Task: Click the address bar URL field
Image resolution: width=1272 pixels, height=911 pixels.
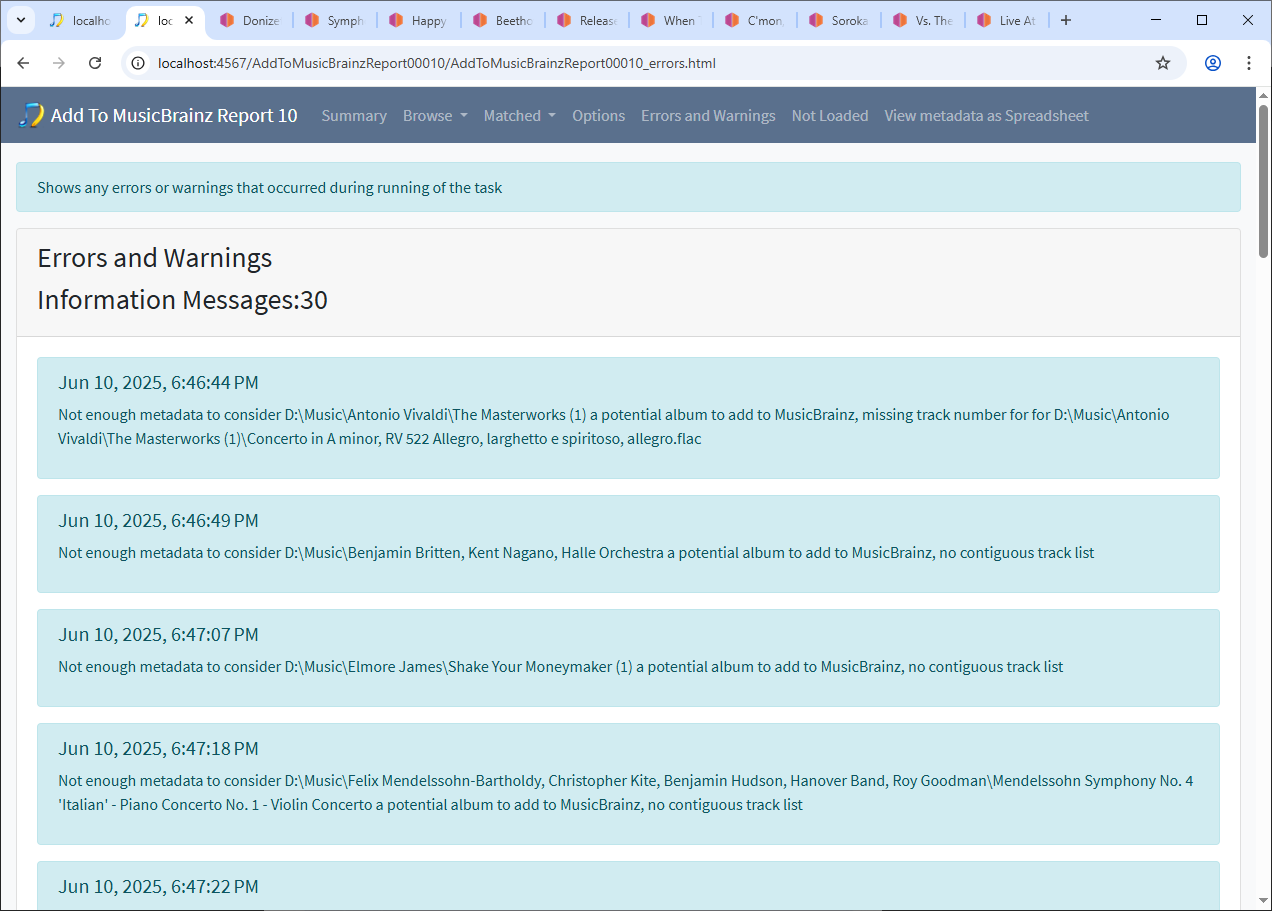Action: tap(640, 63)
